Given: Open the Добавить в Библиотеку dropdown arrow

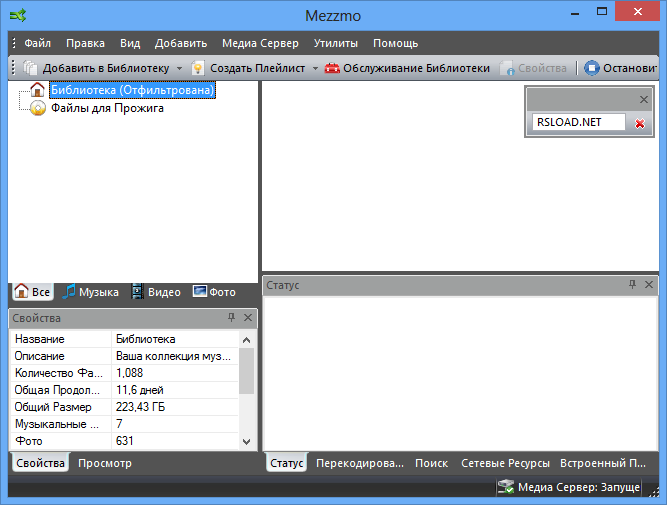Looking at the screenshot, I should point(179,69).
